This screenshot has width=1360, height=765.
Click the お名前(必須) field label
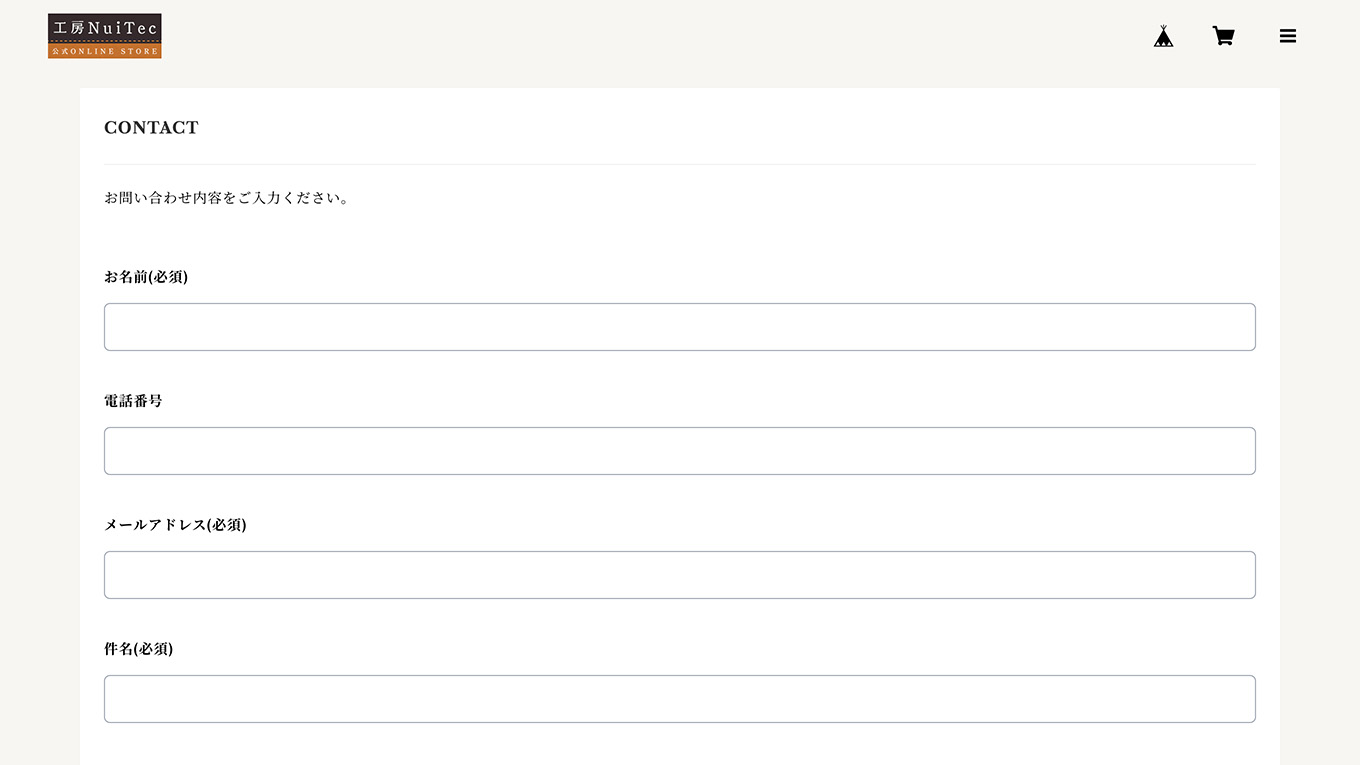click(146, 276)
